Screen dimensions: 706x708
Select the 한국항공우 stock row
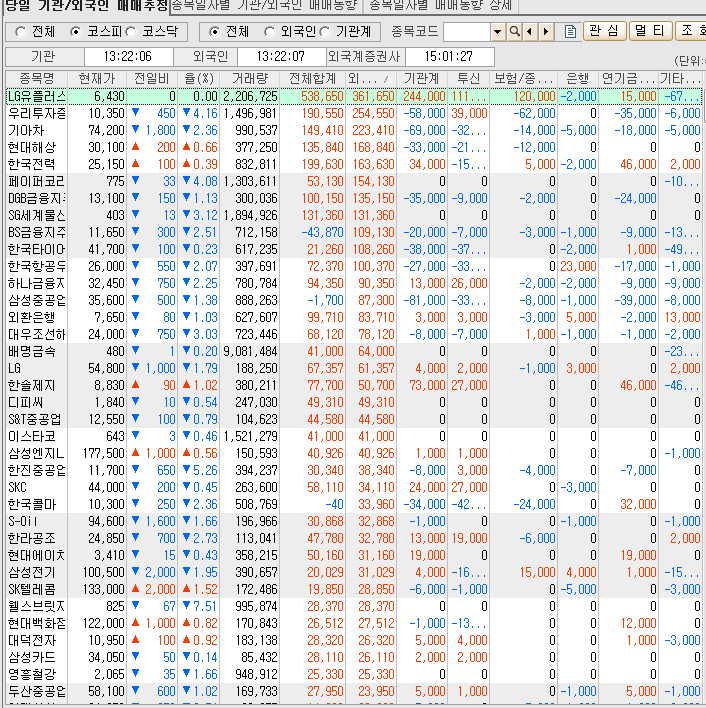pyautogui.click(x=354, y=266)
